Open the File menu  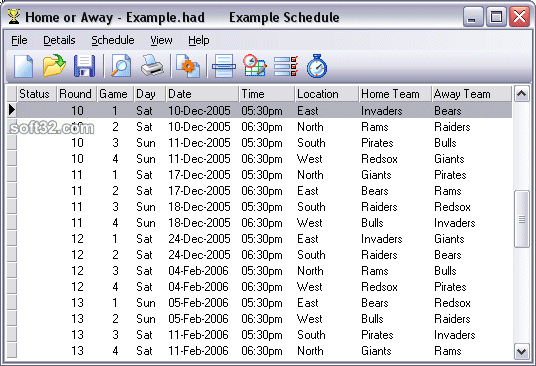[x=19, y=40]
